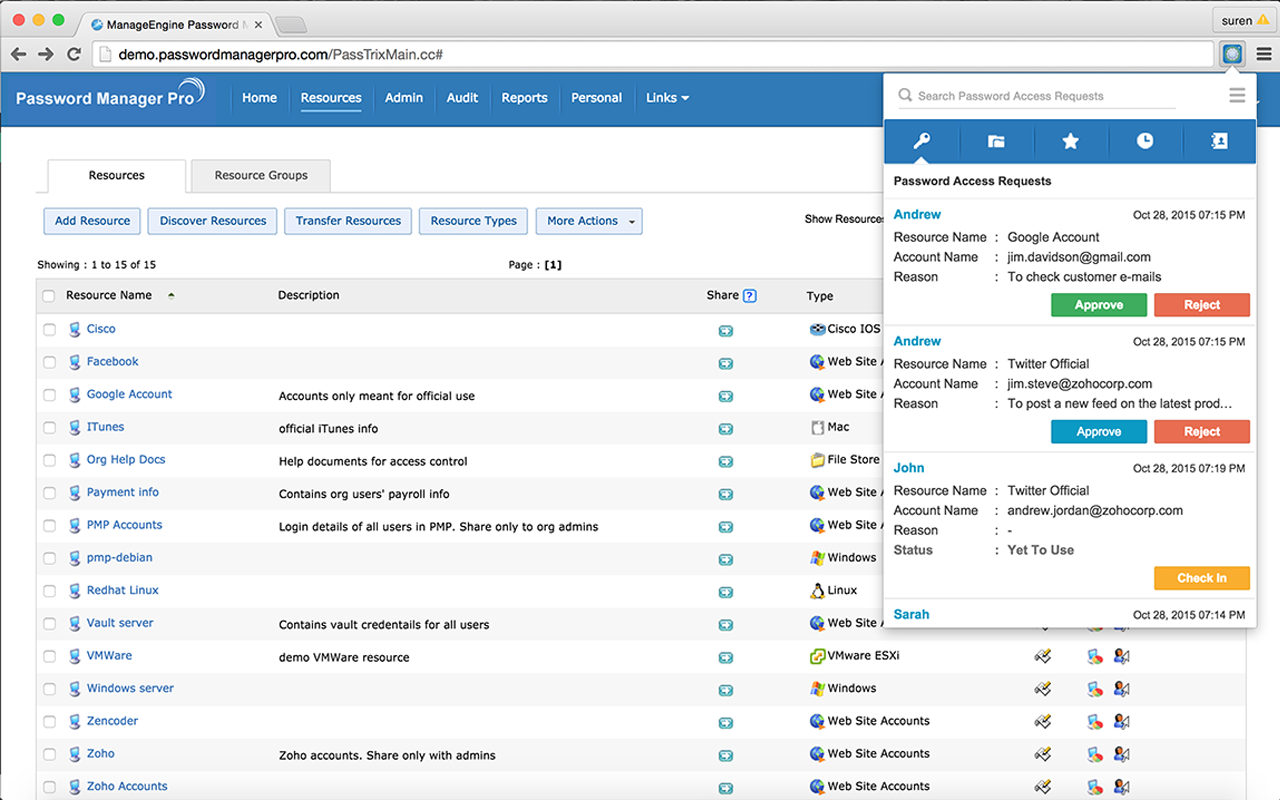Open the Links dropdown menu
Screen dimensions: 1280x800
[667, 98]
